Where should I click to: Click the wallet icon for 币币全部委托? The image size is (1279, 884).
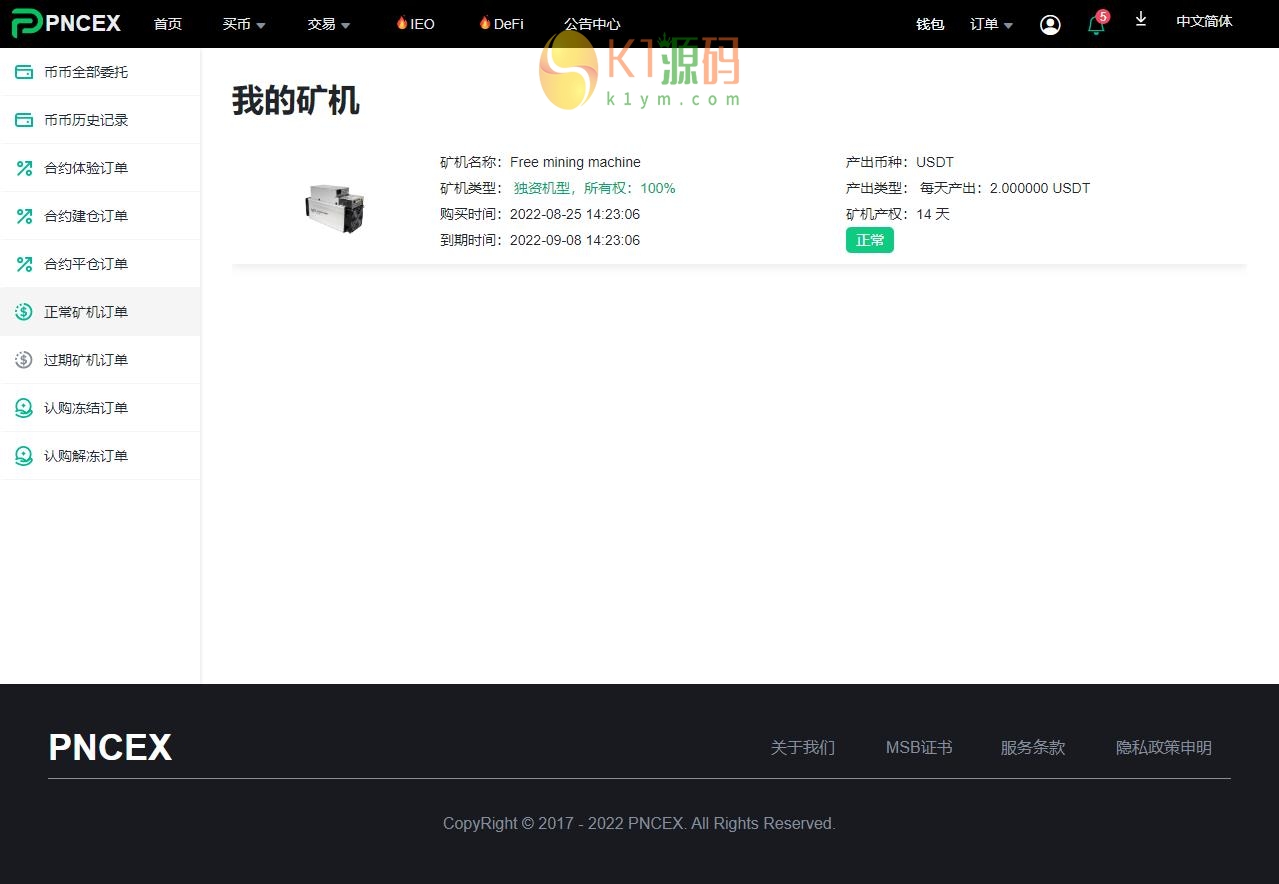click(x=24, y=72)
